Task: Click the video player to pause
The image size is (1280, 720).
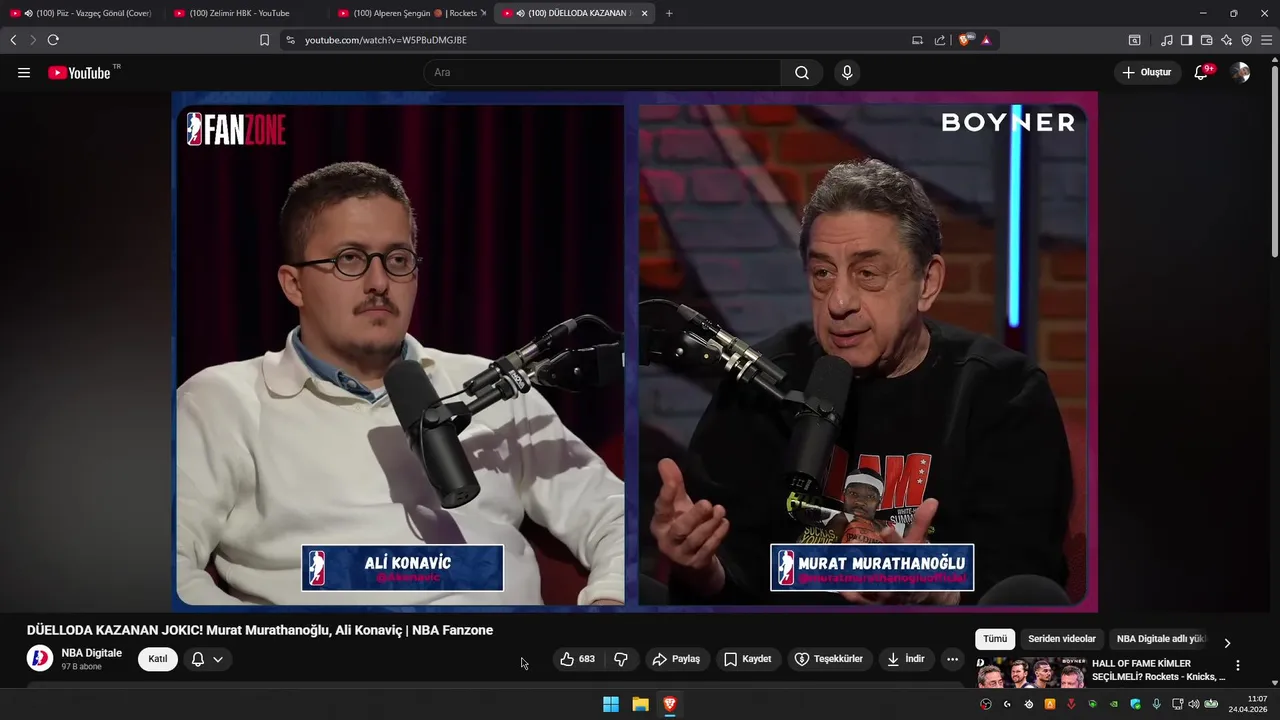Action: pyautogui.click(x=634, y=351)
